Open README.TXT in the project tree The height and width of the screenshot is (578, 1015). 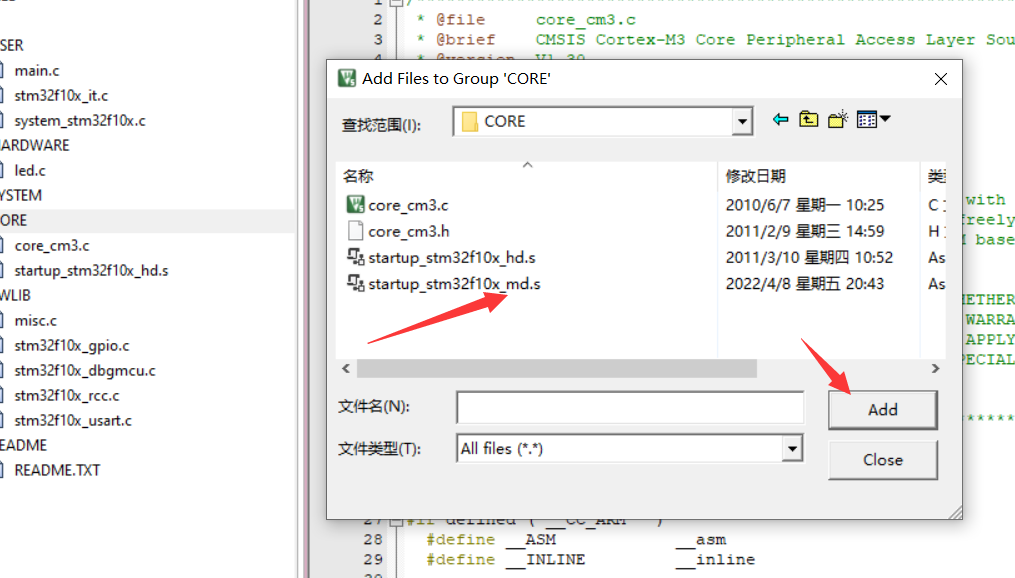tap(58, 471)
